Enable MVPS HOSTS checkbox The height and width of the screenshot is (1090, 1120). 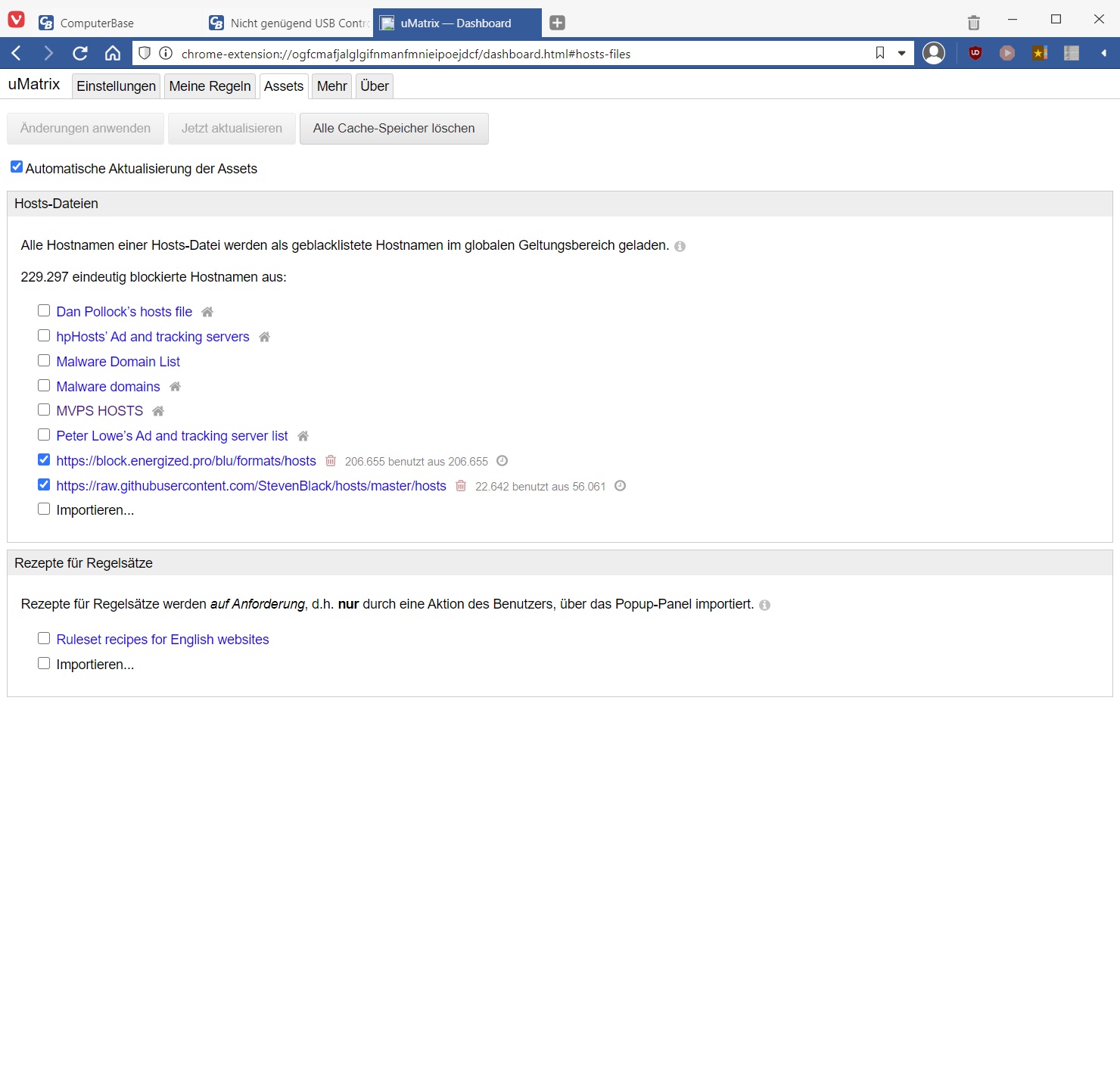44,410
